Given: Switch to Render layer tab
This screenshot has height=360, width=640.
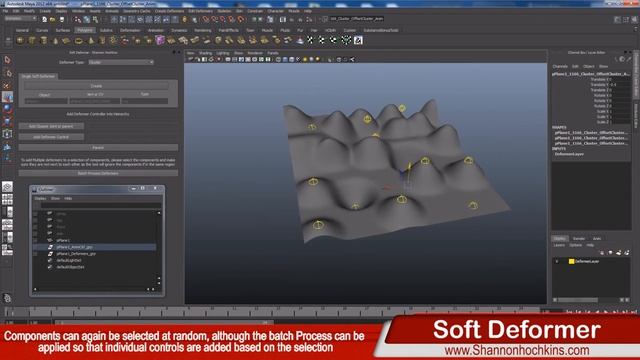Looking at the screenshot, I should (x=579, y=239).
